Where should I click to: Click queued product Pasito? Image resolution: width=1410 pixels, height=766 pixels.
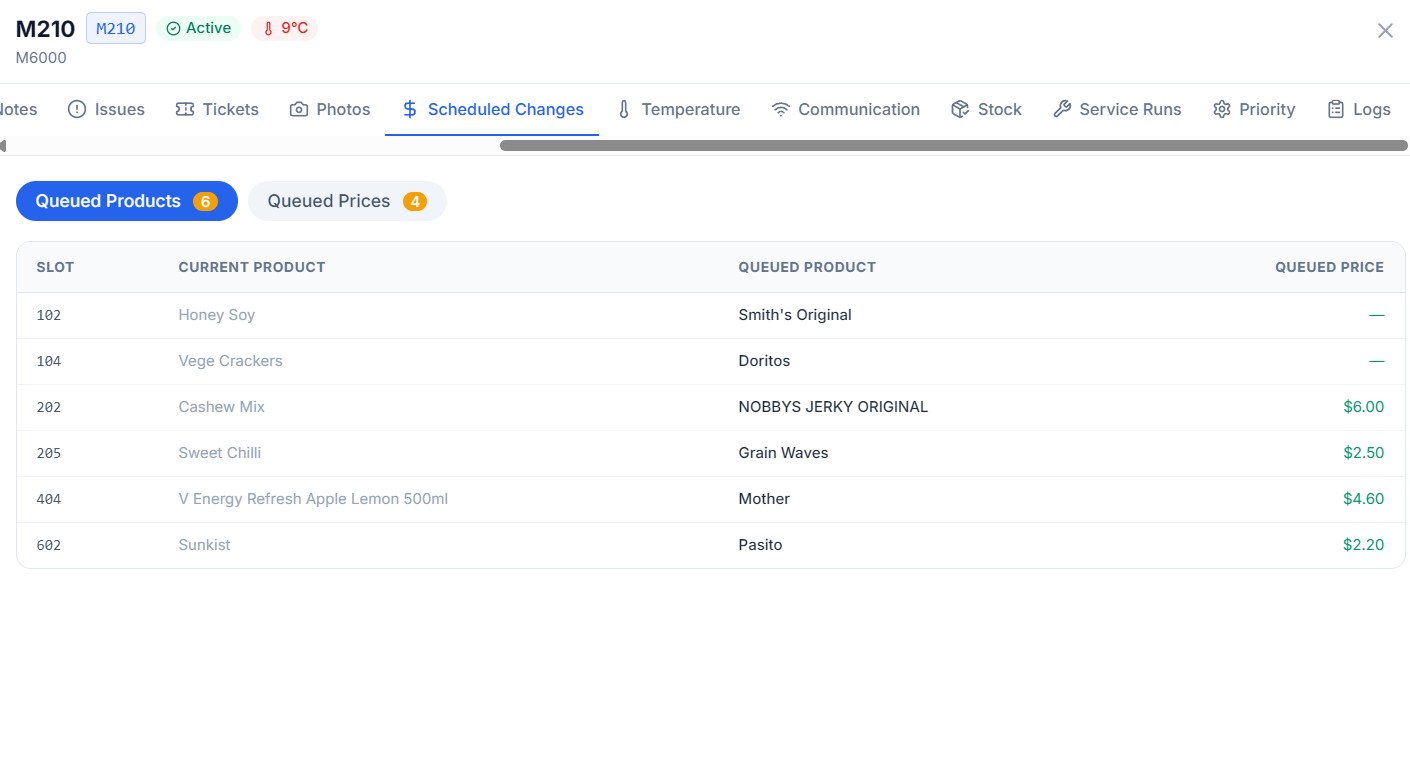(760, 545)
